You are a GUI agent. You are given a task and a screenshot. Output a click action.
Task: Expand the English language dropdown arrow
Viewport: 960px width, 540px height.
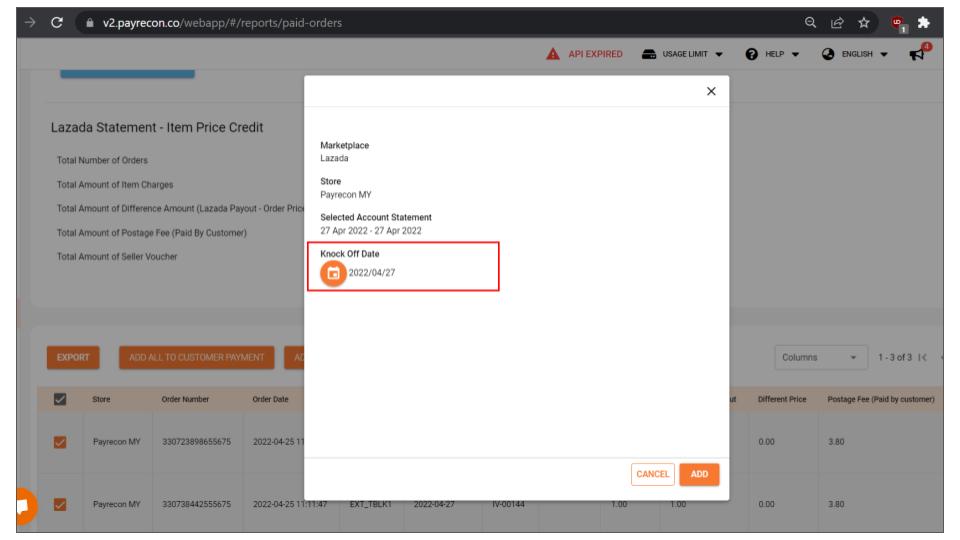pos(884,54)
